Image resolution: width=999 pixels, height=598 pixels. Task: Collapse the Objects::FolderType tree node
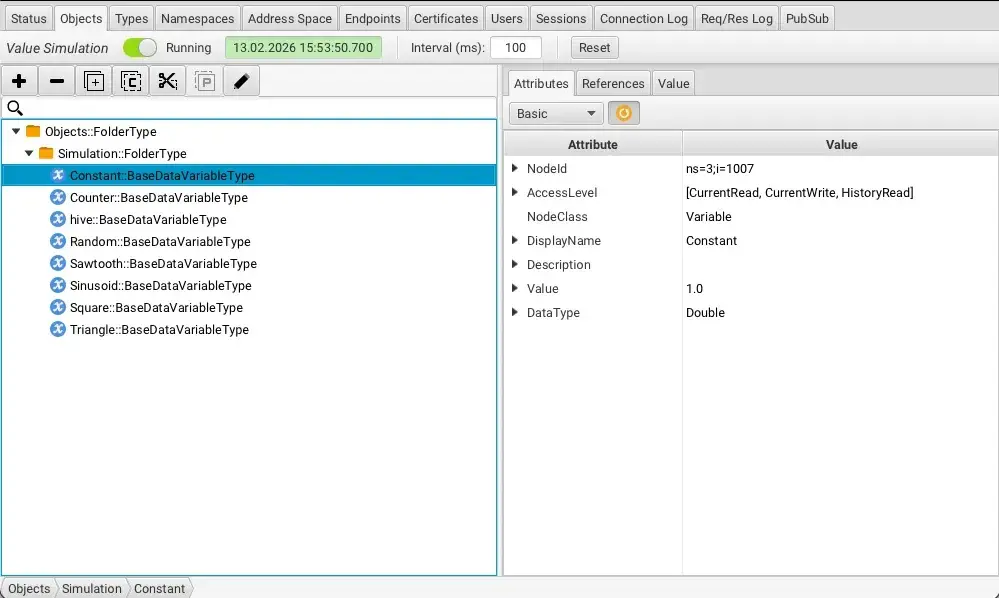(16, 131)
